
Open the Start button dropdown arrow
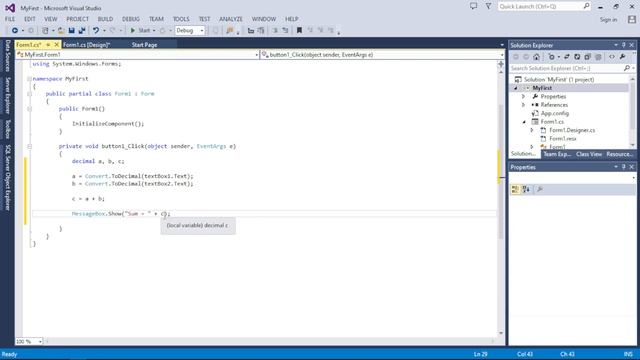[154, 31]
